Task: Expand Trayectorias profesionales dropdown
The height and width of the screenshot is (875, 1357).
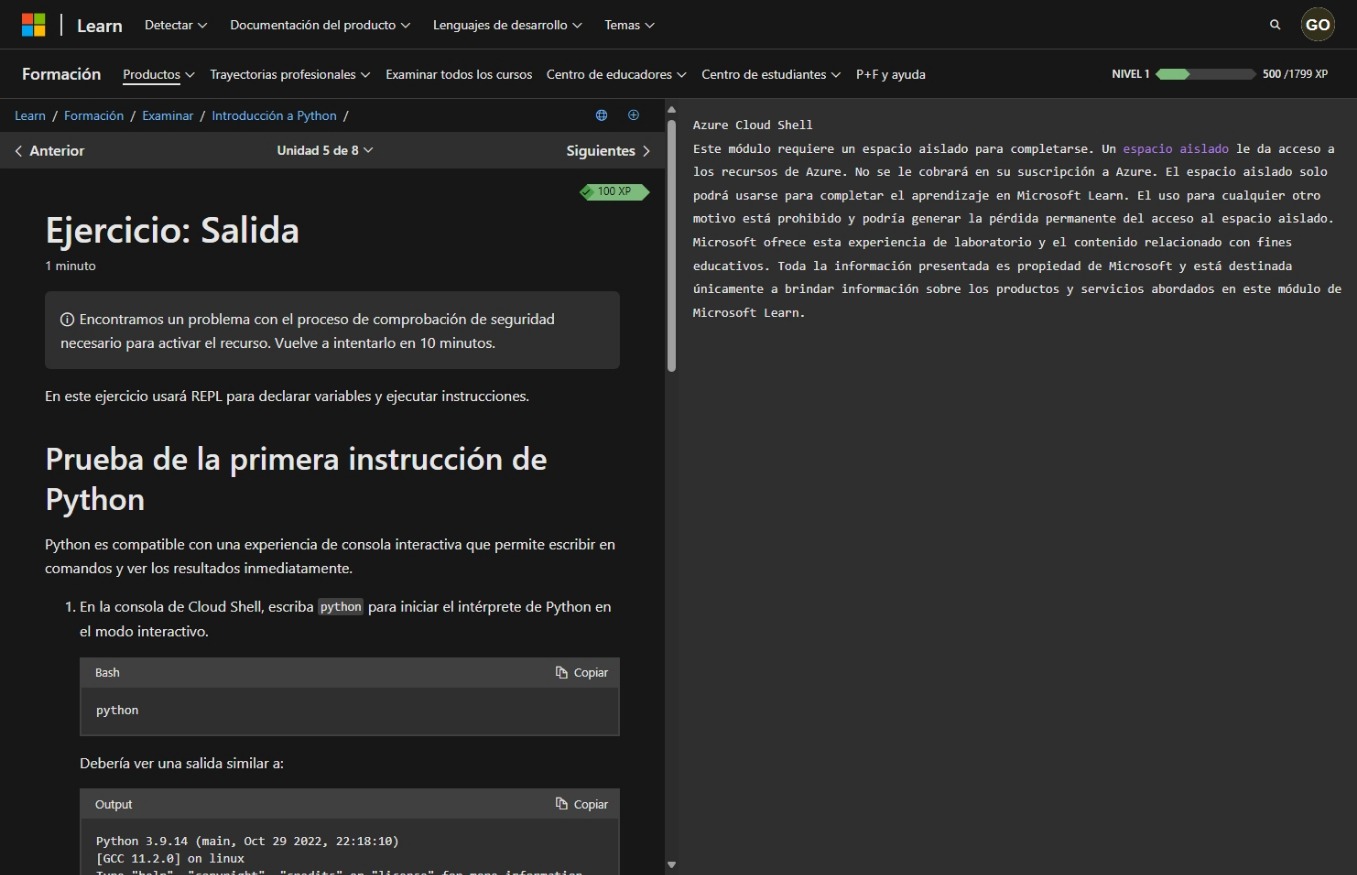Action: (290, 75)
